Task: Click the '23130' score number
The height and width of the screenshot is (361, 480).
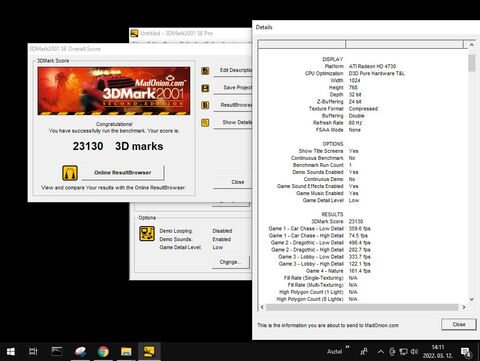Action: 88,146
